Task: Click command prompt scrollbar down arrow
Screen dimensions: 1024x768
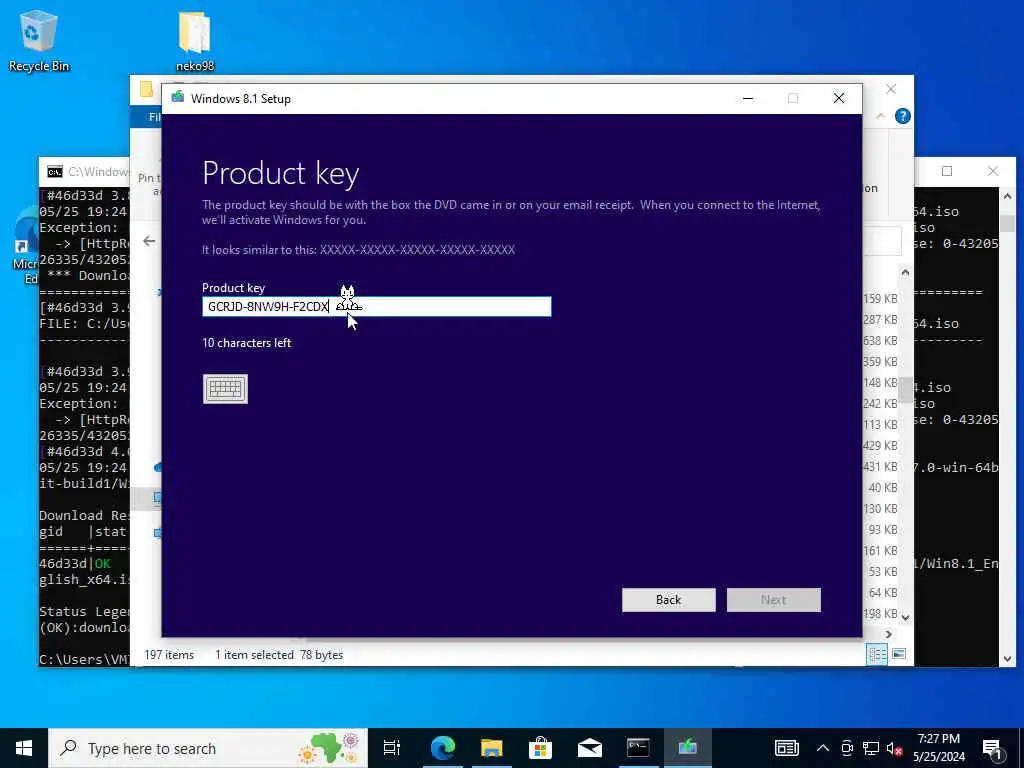Action: click(x=1007, y=659)
